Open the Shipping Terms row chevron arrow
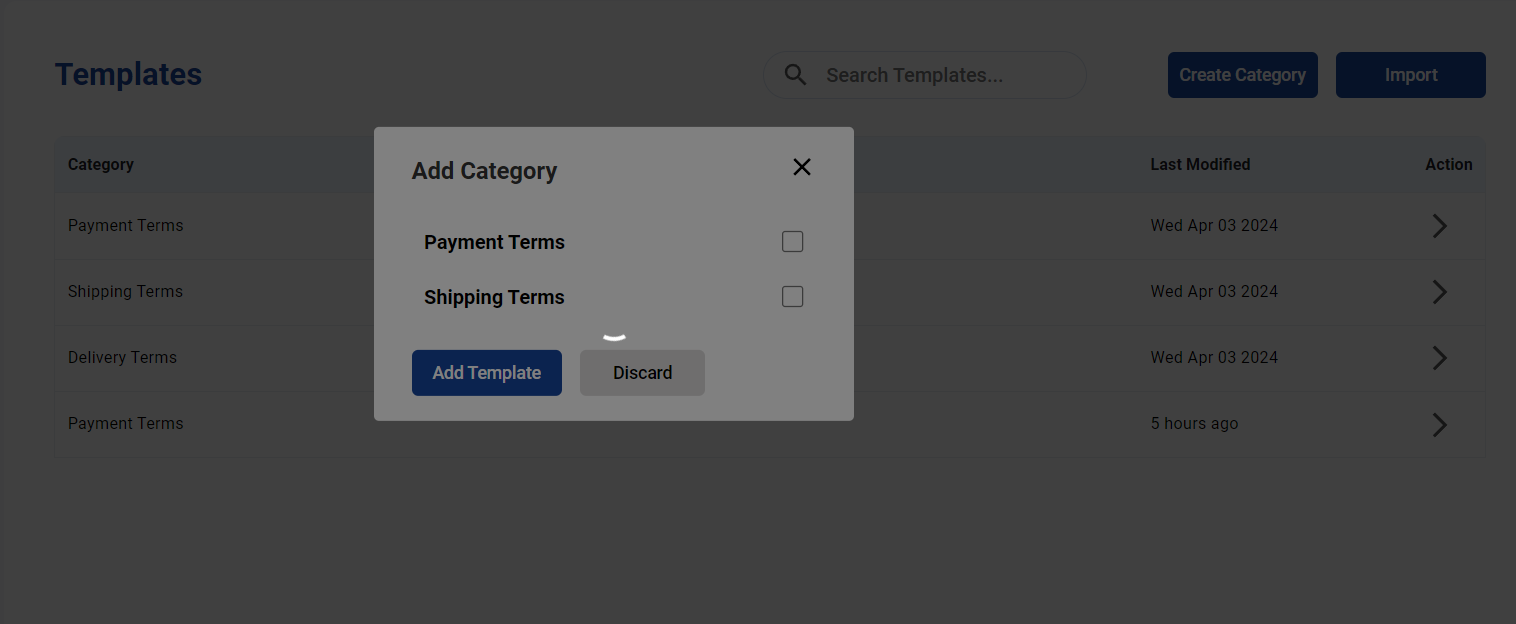This screenshot has width=1516, height=624. (x=1439, y=292)
